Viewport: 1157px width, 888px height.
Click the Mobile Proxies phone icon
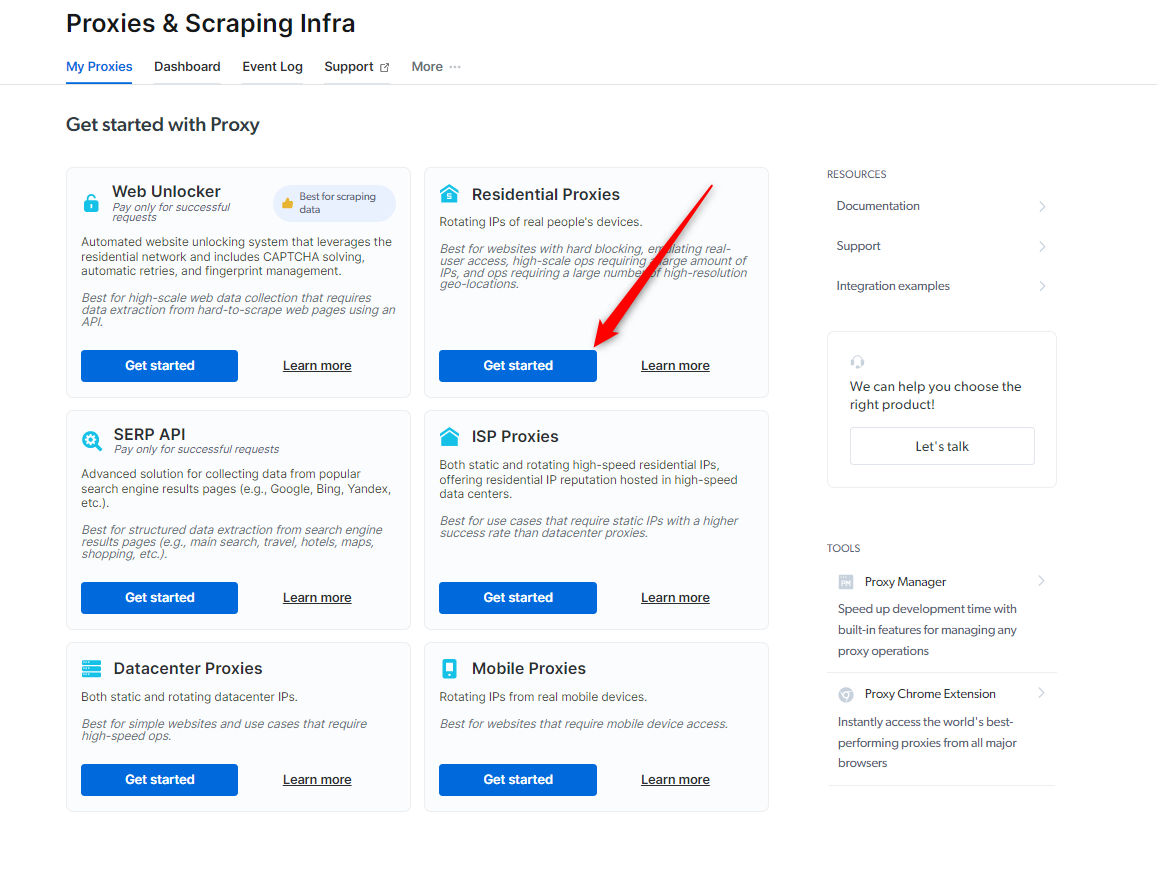pos(450,668)
